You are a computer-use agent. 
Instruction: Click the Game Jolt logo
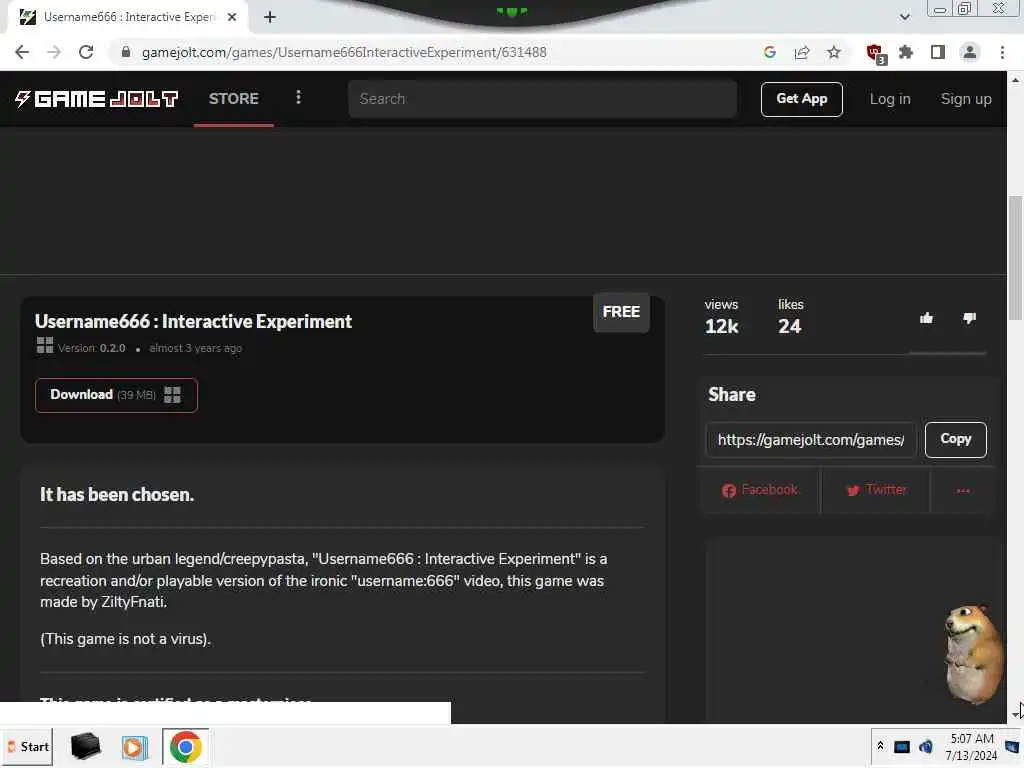(96, 99)
